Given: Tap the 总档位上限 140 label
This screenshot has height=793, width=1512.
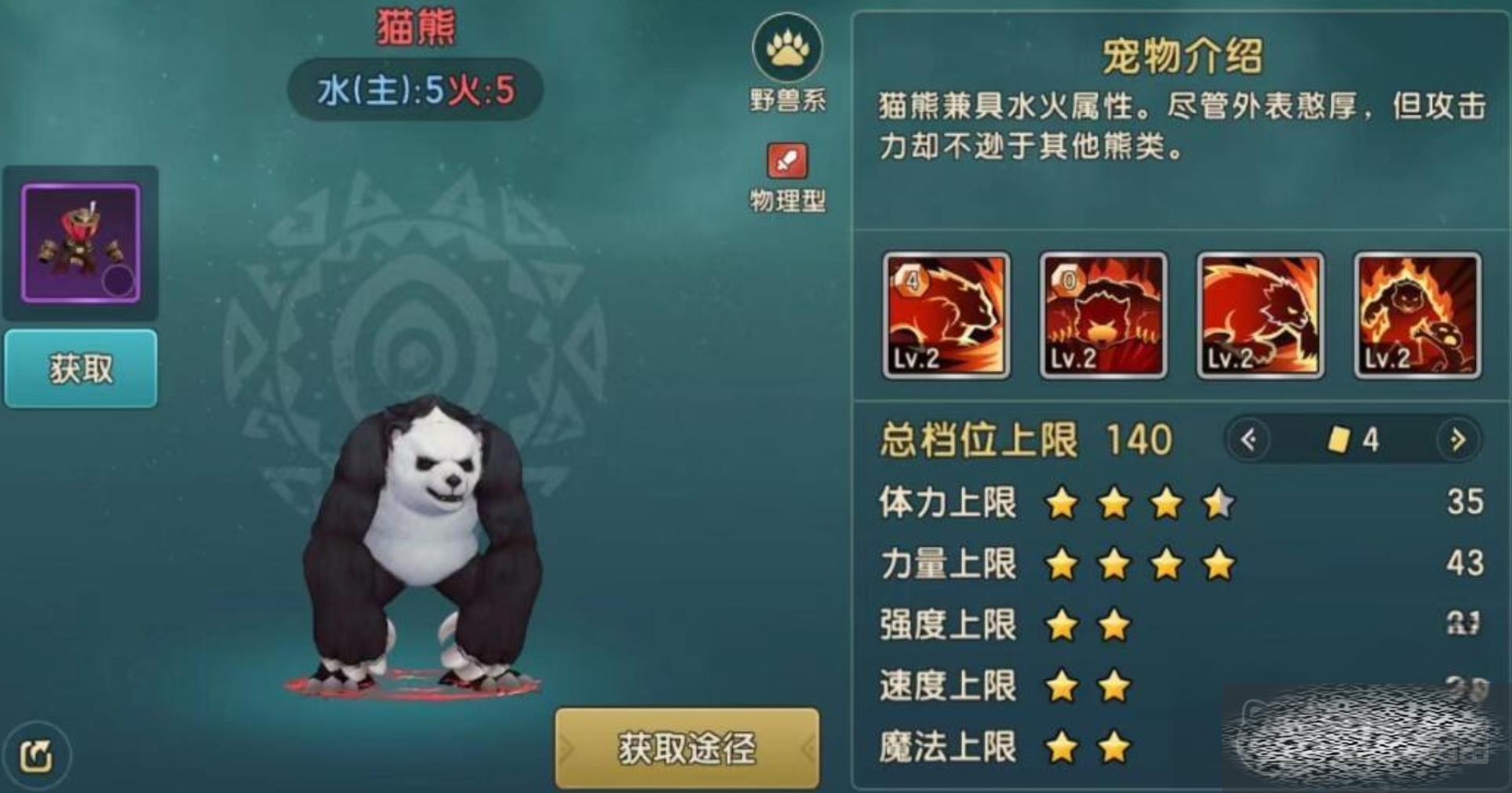Looking at the screenshot, I should (1026, 440).
